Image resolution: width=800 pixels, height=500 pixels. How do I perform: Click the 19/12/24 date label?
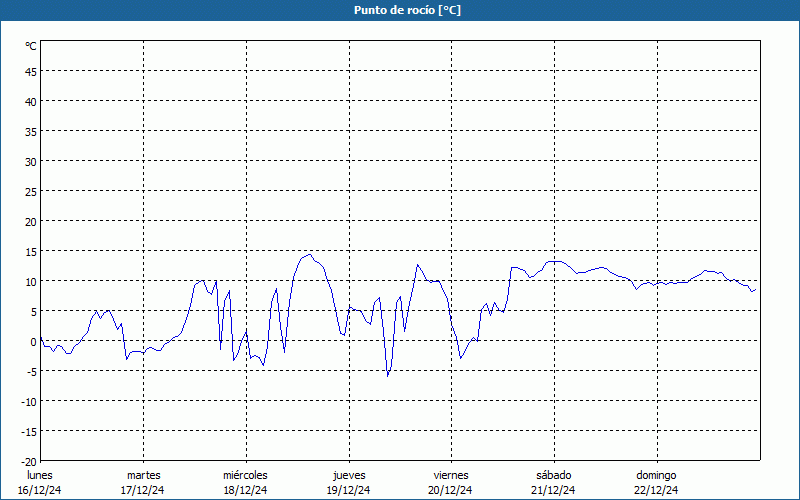click(348, 490)
